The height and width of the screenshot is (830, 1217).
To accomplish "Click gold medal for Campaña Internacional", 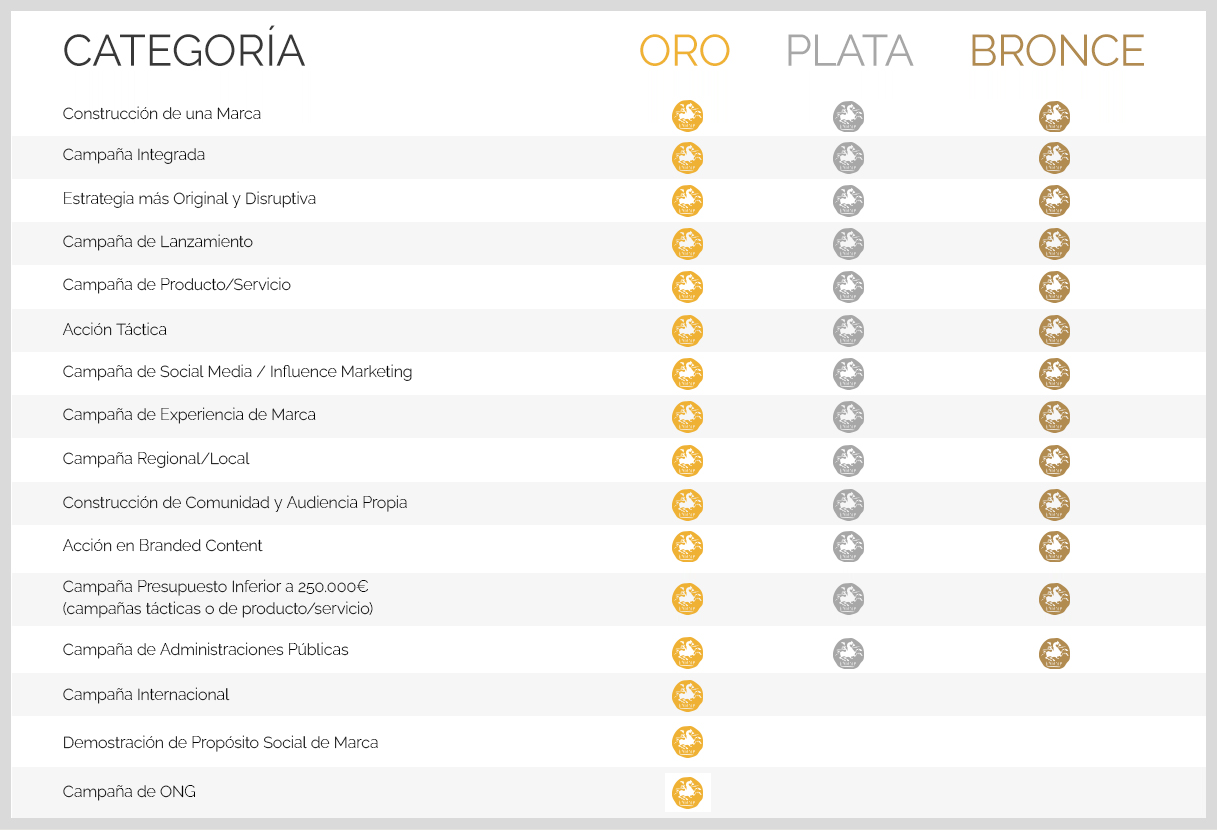I will click(687, 696).
